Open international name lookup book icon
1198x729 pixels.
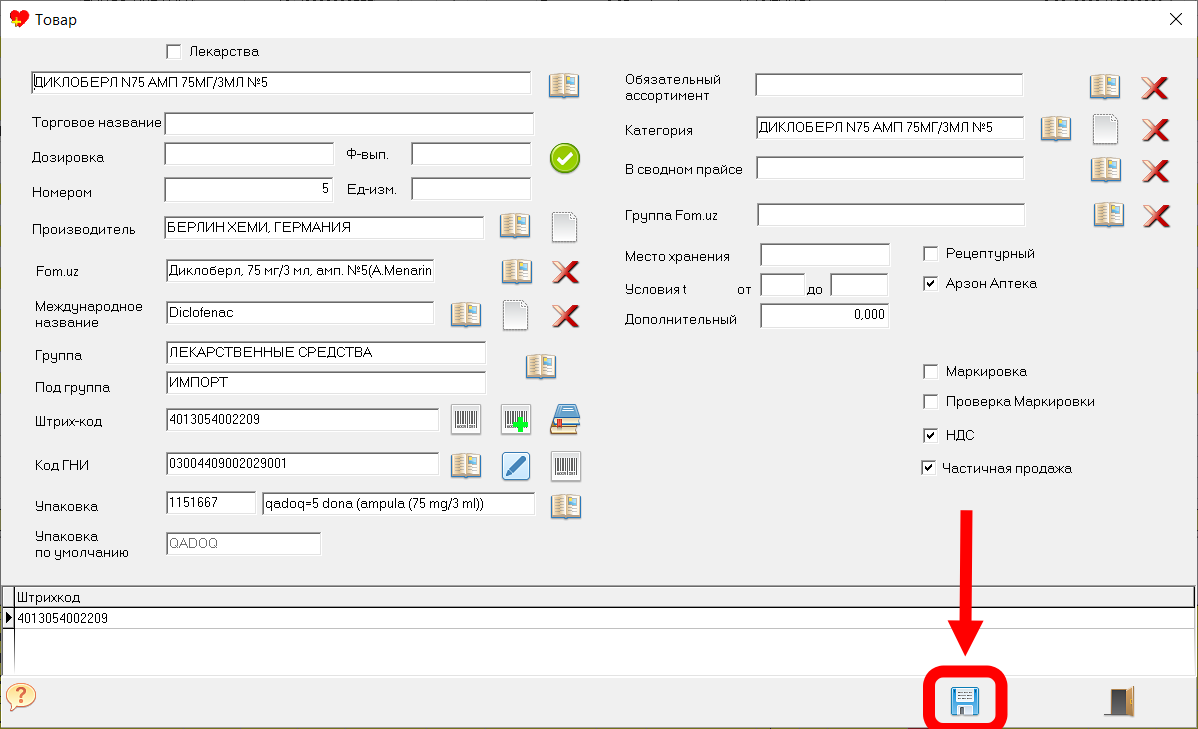[466, 314]
